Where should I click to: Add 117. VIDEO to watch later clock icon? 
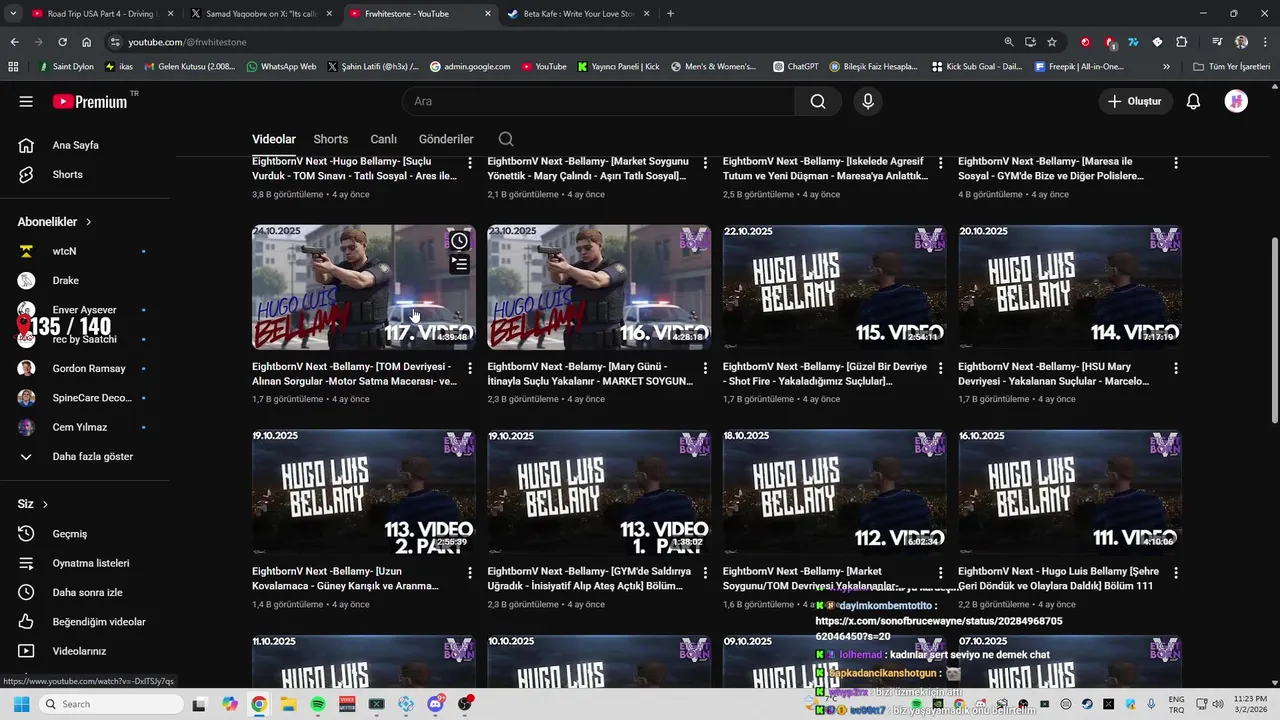click(x=459, y=241)
